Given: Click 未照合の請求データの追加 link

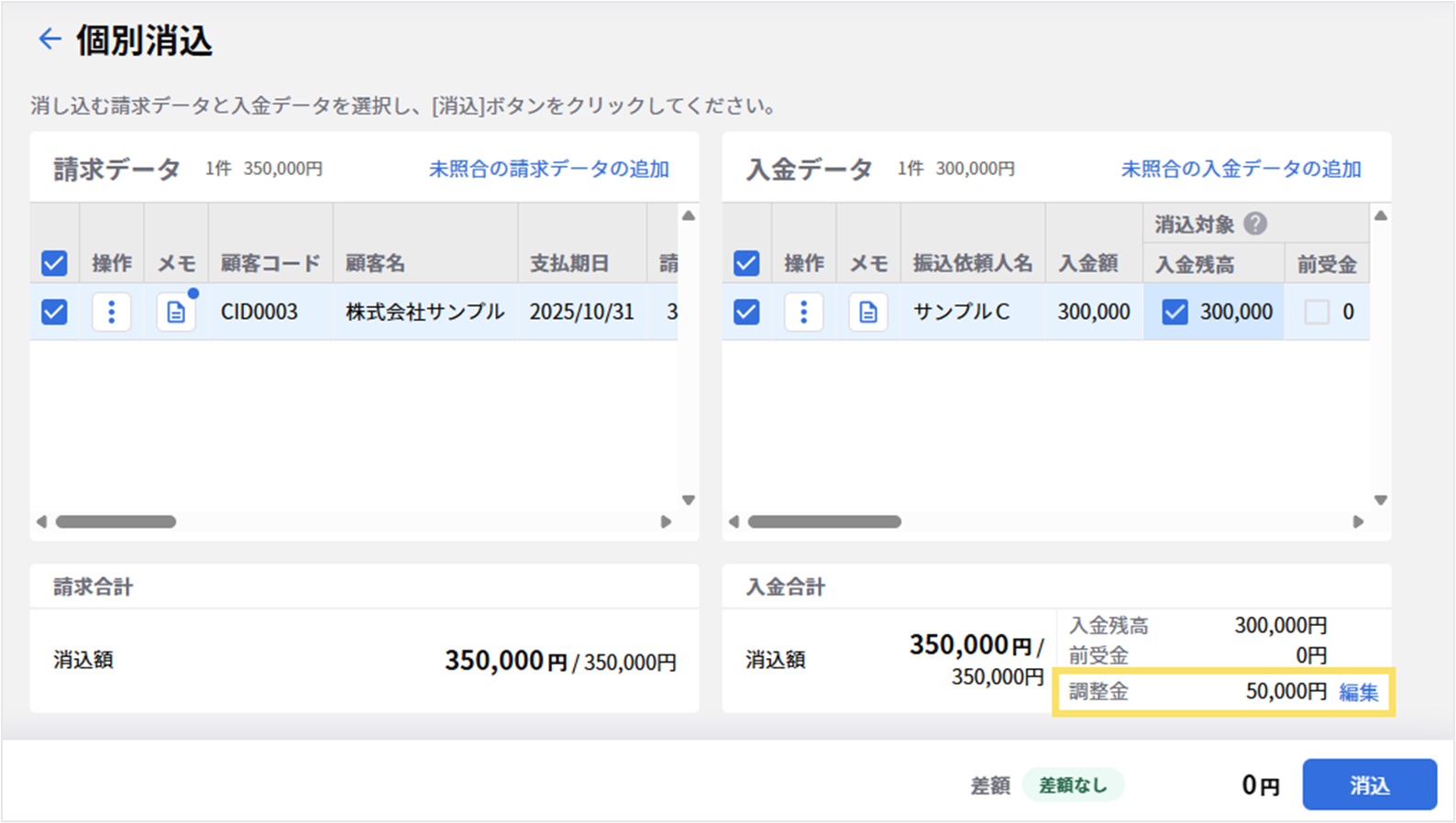Looking at the screenshot, I should (x=548, y=170).
